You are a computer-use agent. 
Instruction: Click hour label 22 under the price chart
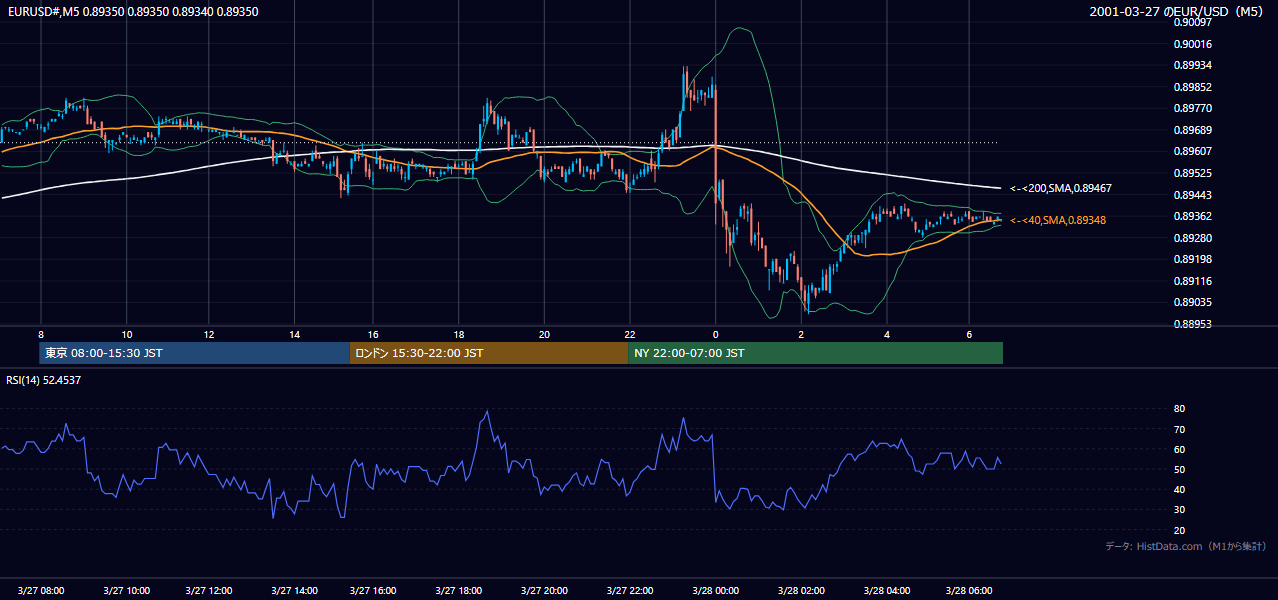630,334
